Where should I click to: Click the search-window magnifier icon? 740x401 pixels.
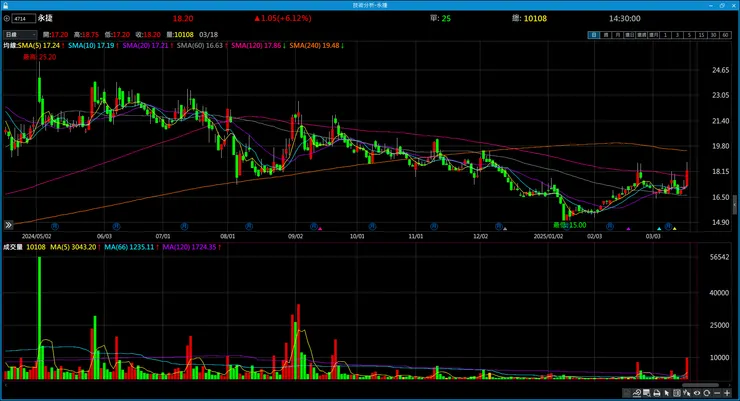pyautogui.click(x=647, y=393)
